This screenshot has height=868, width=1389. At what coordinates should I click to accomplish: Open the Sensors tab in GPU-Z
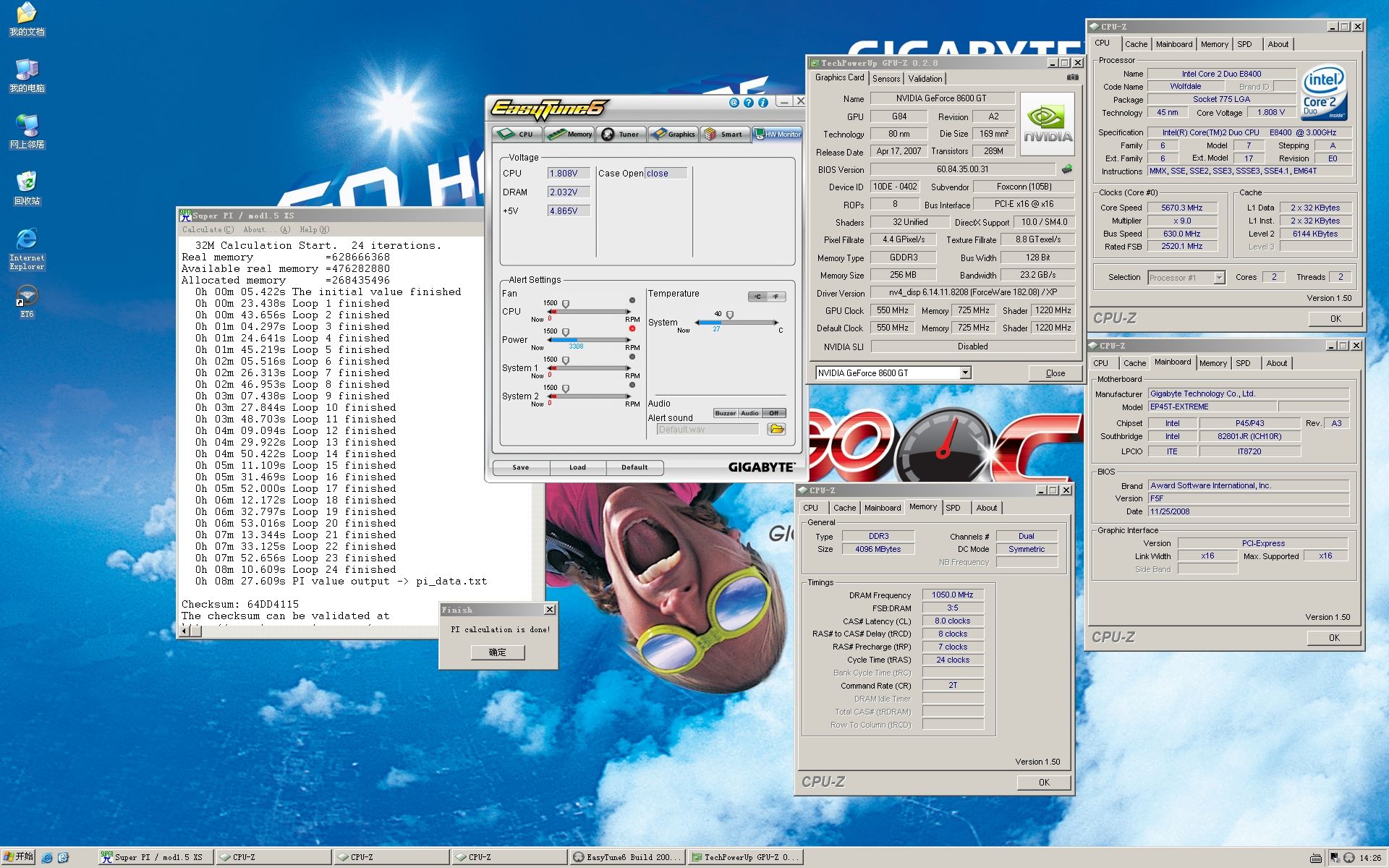click(886, 79)
